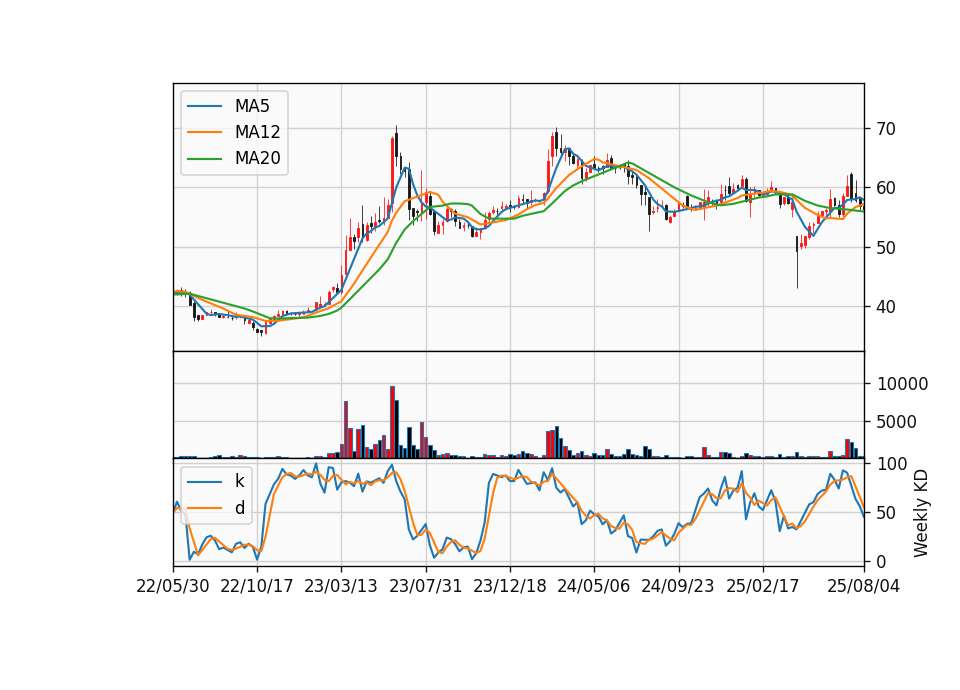Click the price axis value 70

click(886, 129)
